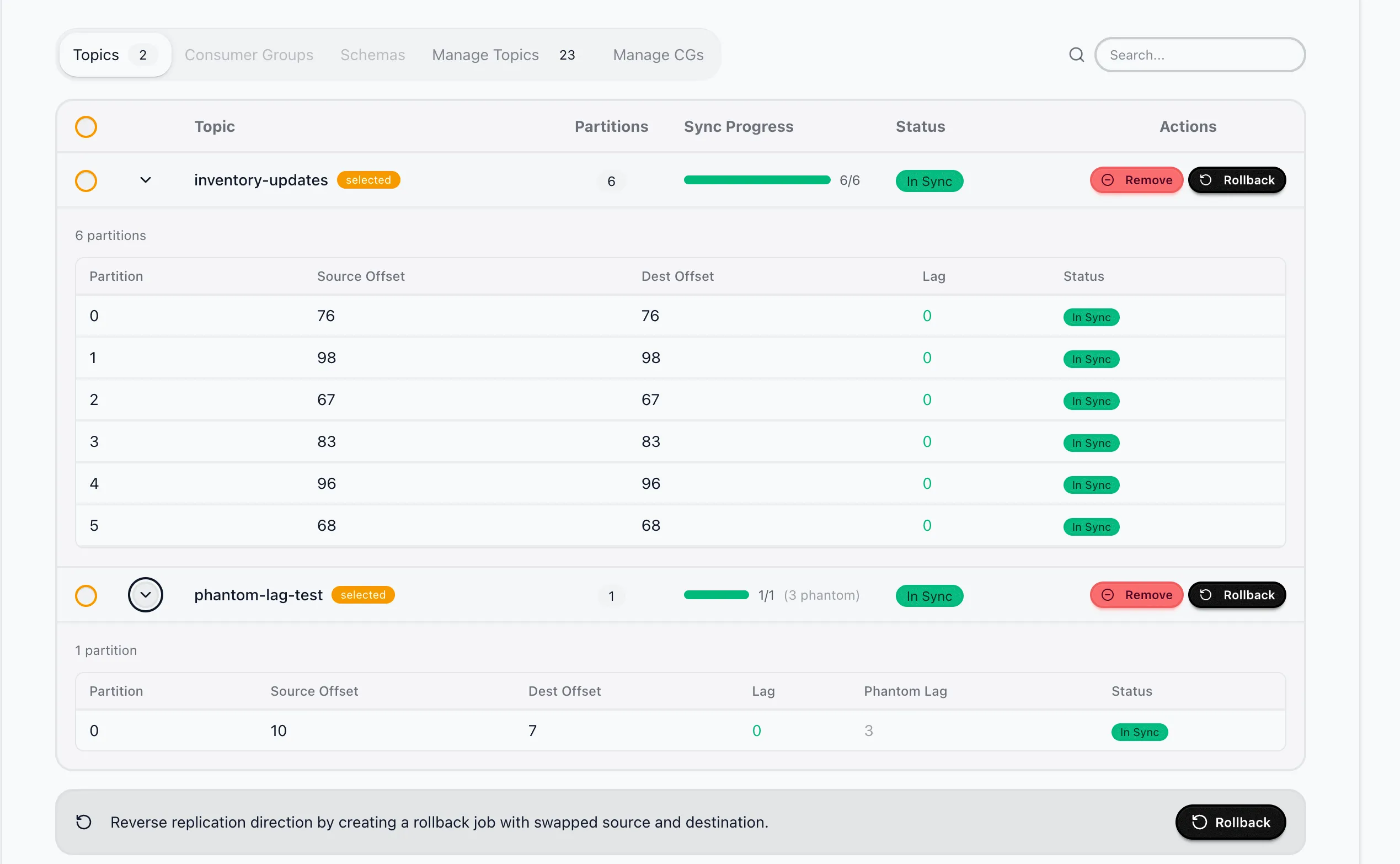1400x864 pixels.
Task: Open the Manage CGs tab
Action: point(658,55)
